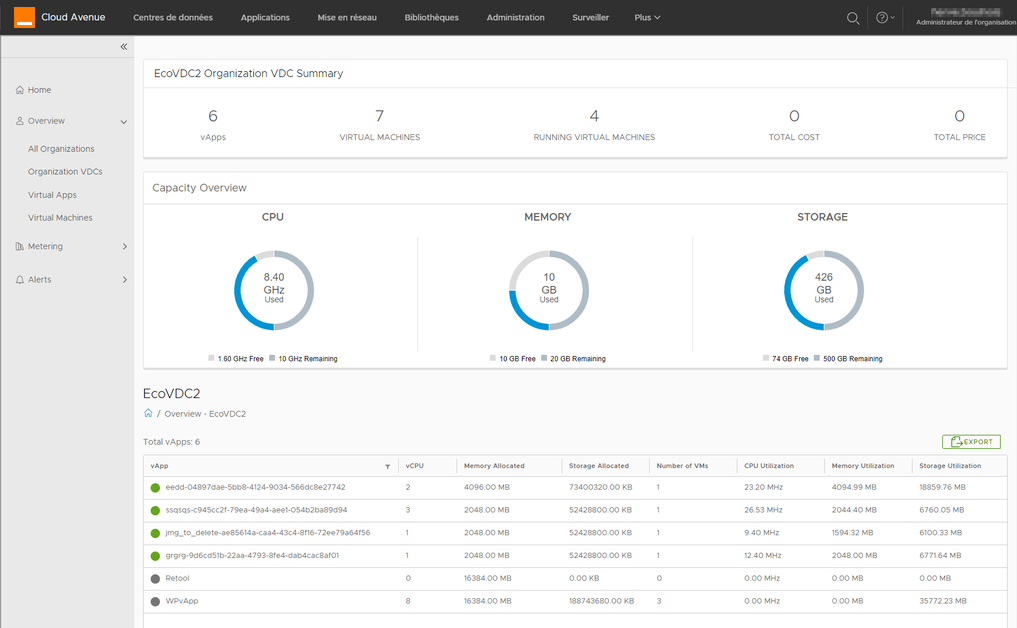Image resolution: width=1017 pixels, height=628 pixels.
Task: Open Mise en réseau menu
Action: pyautogui.click(x=347, y=18)
